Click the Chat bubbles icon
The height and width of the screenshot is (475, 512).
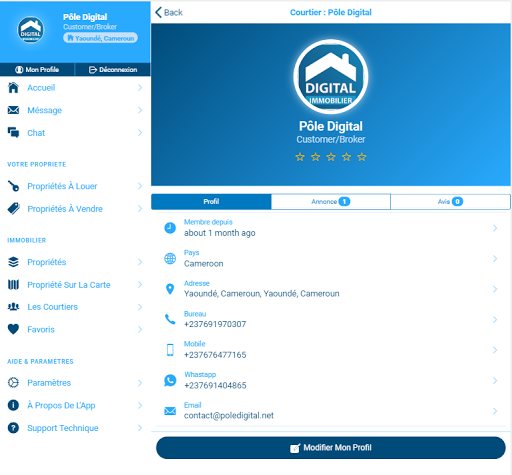pyautogui.click(x=13, y=133)
